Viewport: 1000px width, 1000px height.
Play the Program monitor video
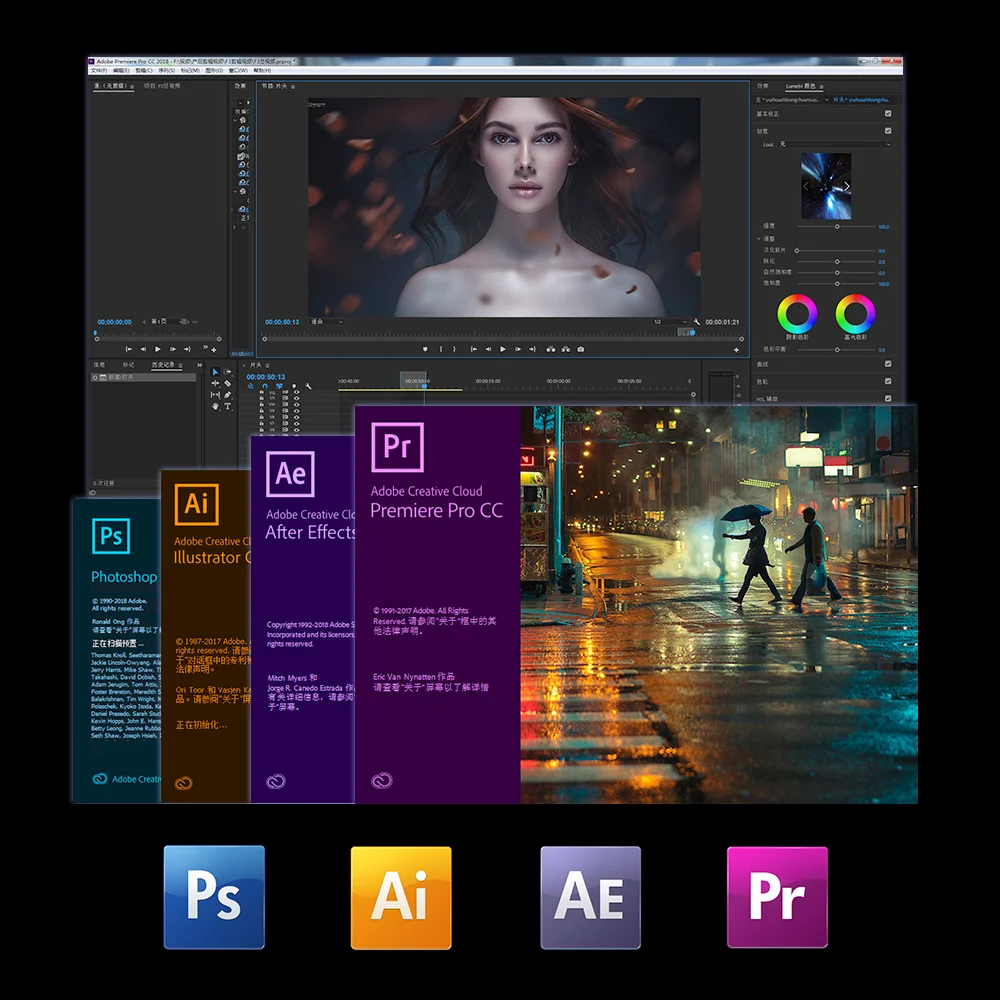coord(502,349)
